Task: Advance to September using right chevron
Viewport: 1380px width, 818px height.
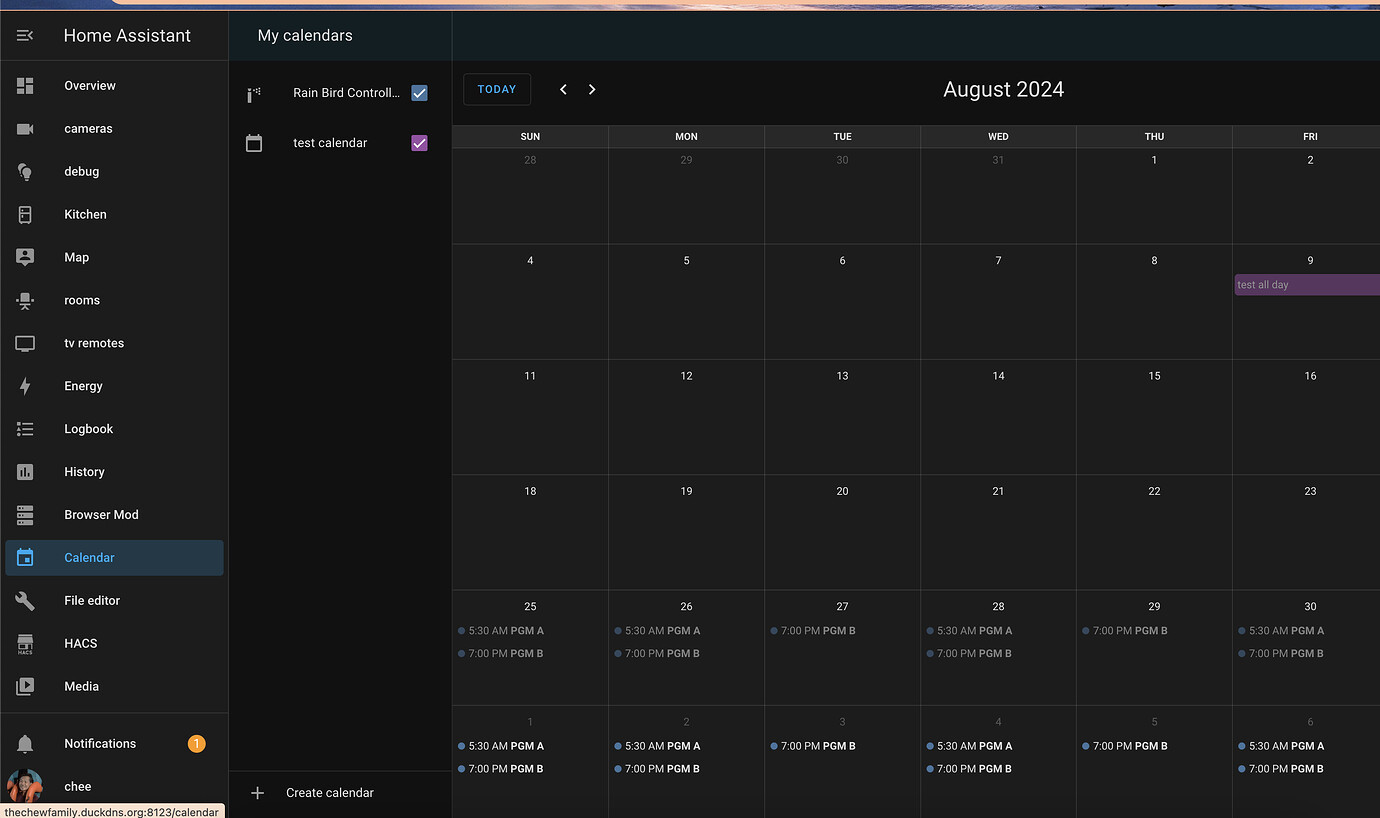Action: click(591, 89)
